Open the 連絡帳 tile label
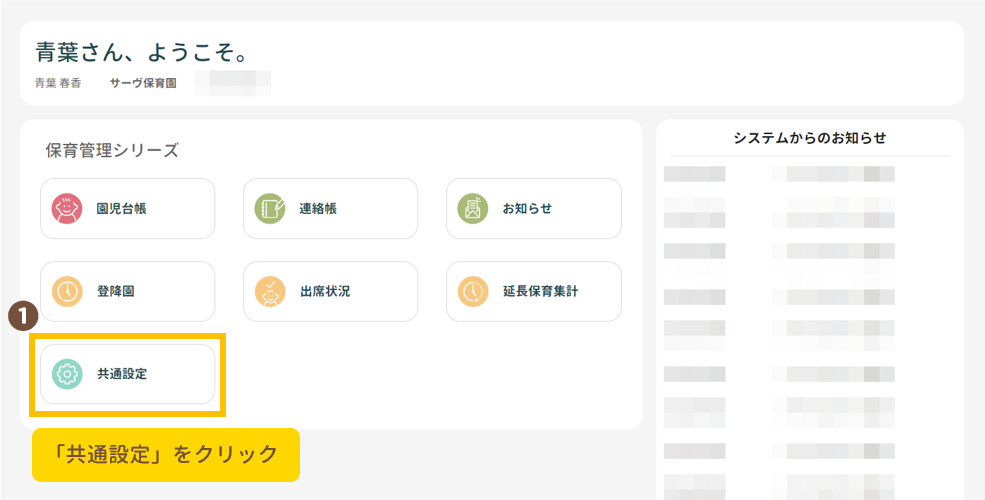This screenshot has width=985, height=500. pyautogui.click(x=320, y=209)
